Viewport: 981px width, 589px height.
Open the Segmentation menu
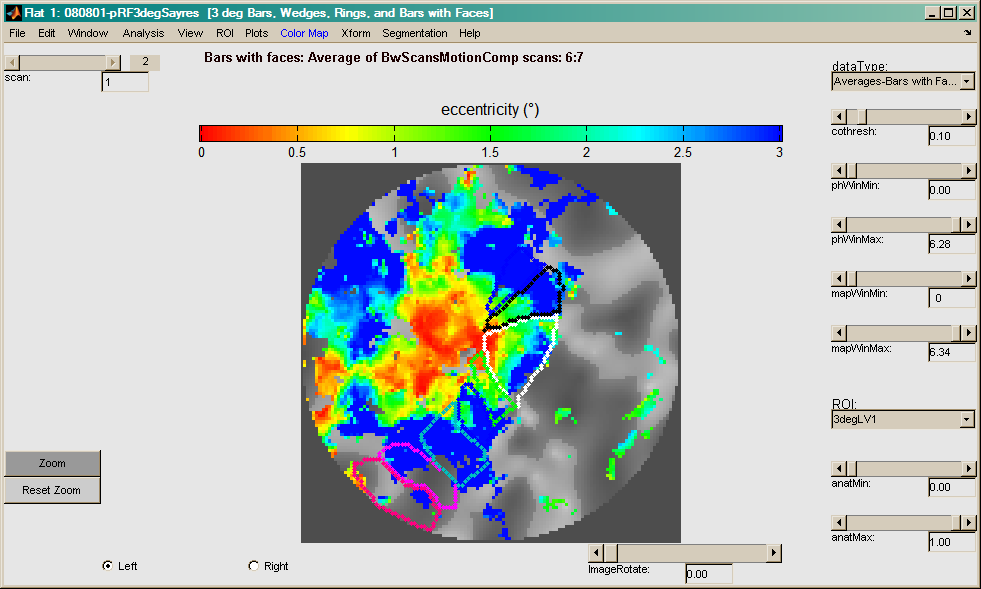[x=414, y=33]
